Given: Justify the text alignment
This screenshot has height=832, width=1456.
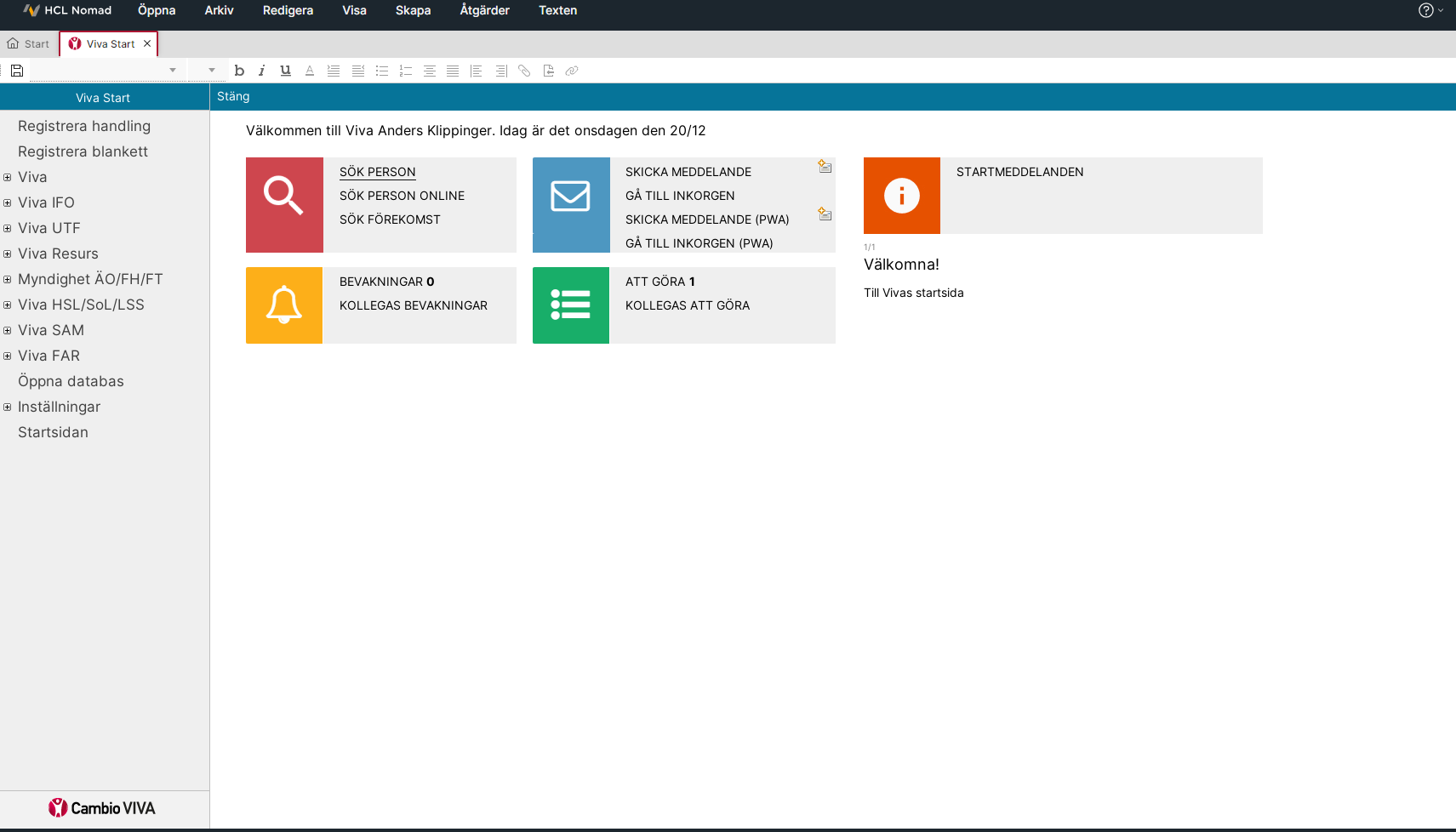Looking at the screenshot, I should [453, 71].
